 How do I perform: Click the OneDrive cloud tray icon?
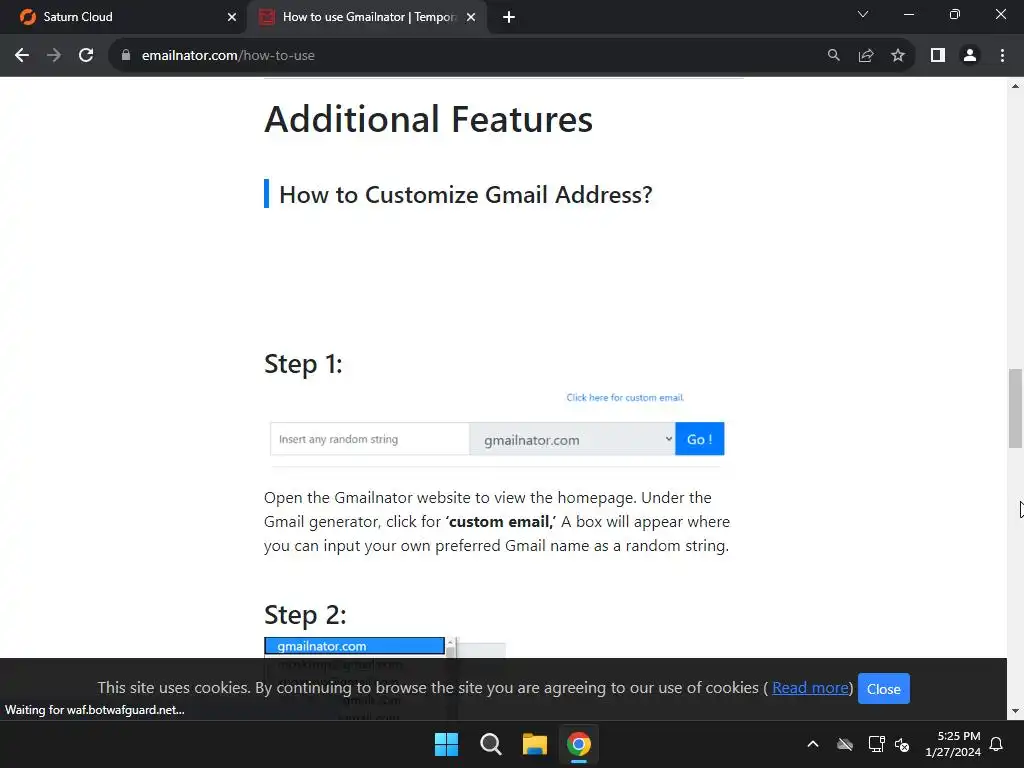pyautogui.click(x=844, y=744)
